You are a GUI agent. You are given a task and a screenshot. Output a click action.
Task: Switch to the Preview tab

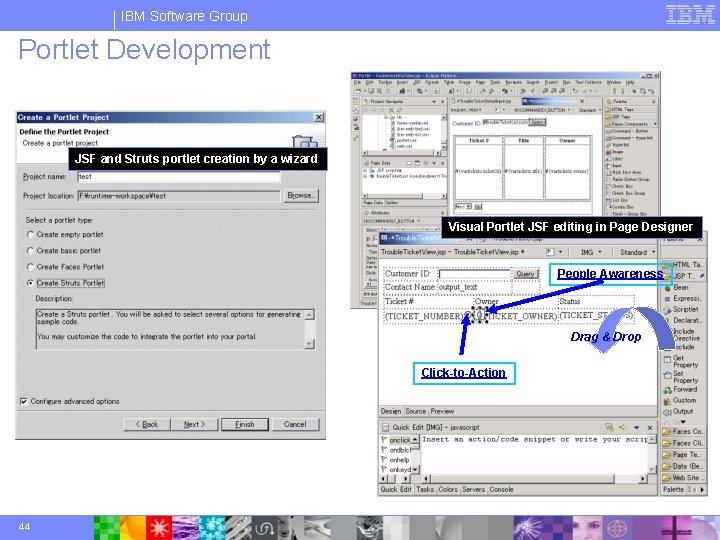(442, 411)
